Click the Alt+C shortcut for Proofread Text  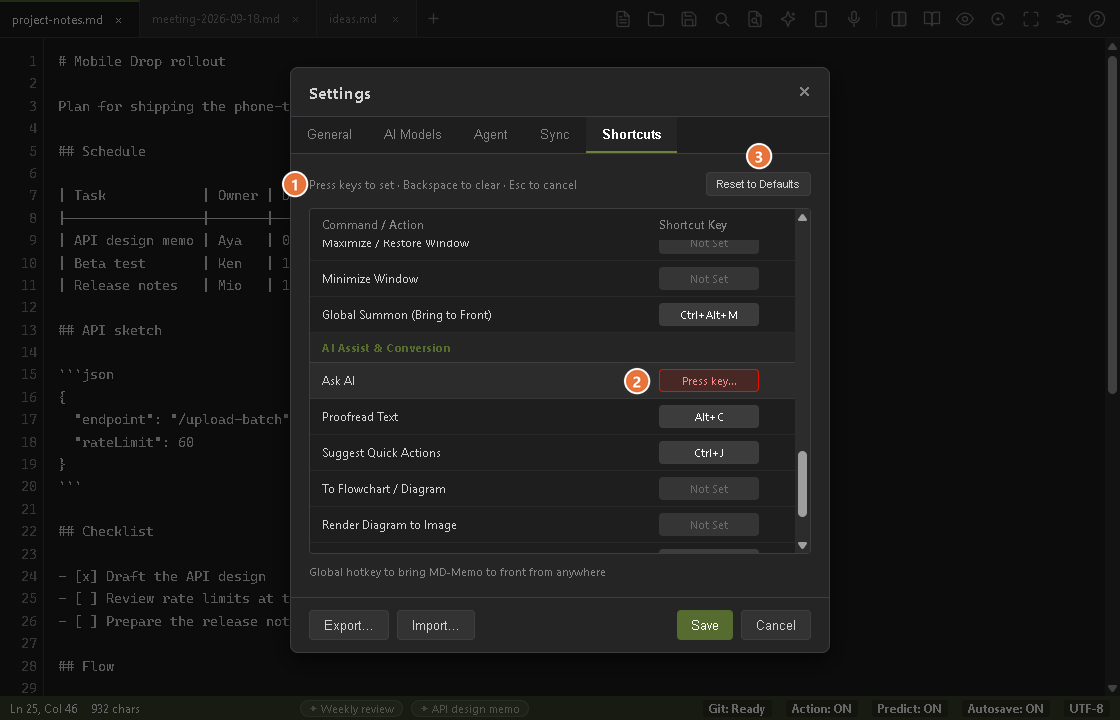click(x=709, y=417)
